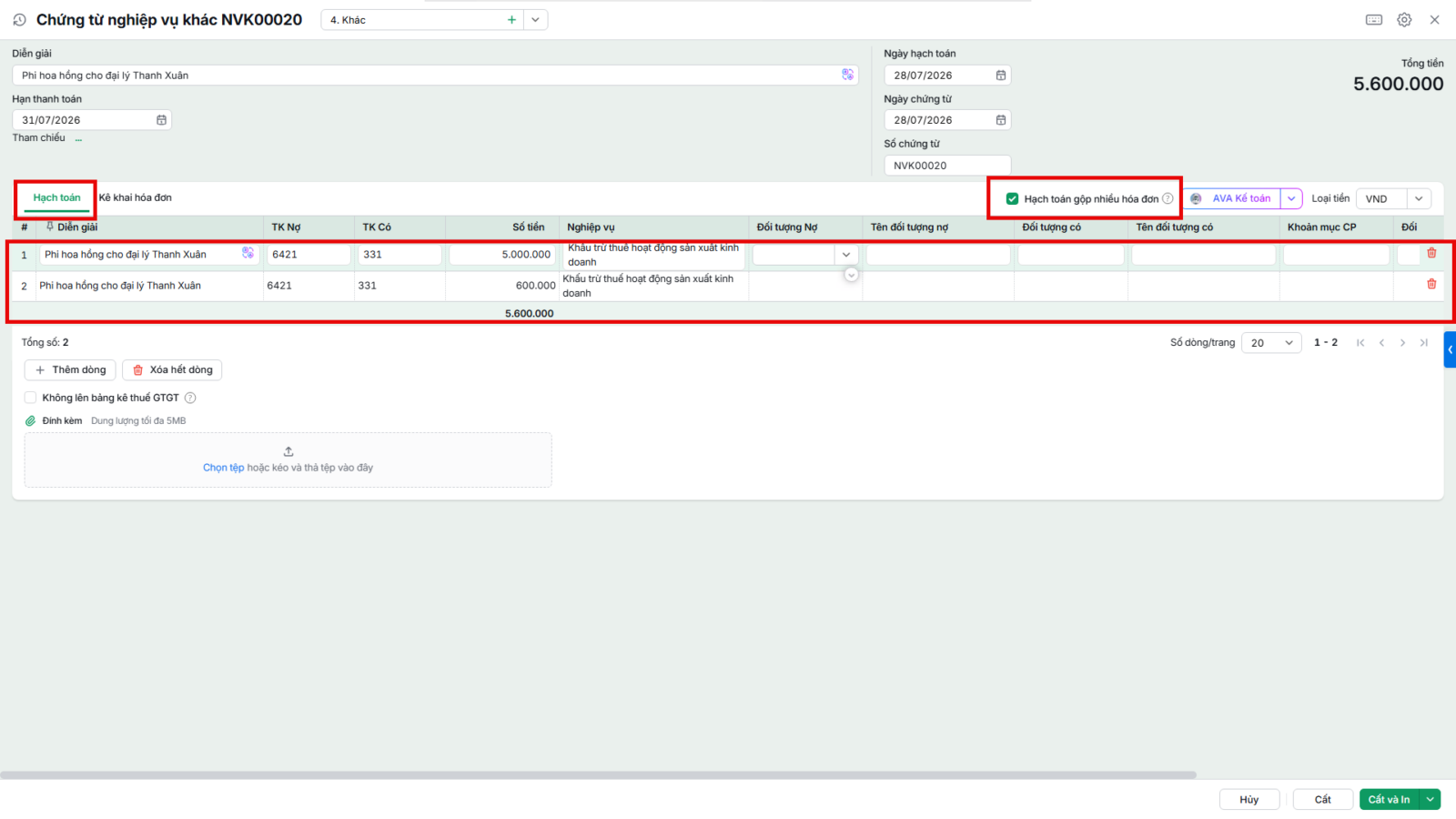Switch to the Hạch toán tab

click(x=56, y=197)
